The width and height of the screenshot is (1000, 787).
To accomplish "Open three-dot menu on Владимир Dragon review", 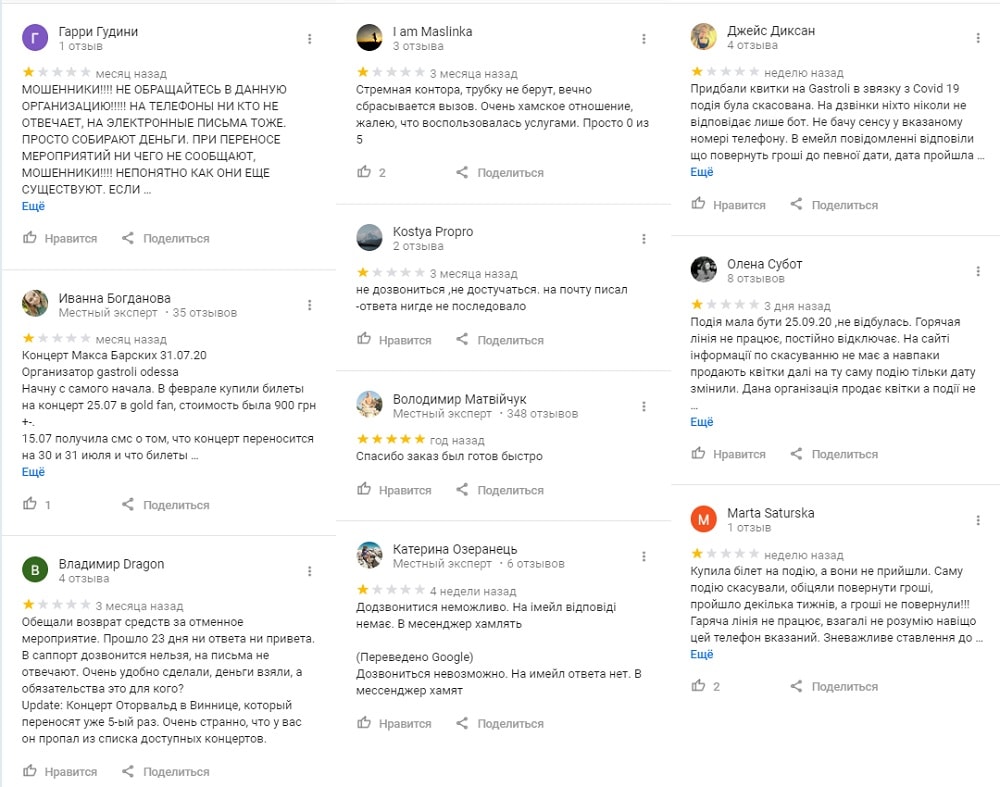I will pyautogui.click(x=310, y=571).
